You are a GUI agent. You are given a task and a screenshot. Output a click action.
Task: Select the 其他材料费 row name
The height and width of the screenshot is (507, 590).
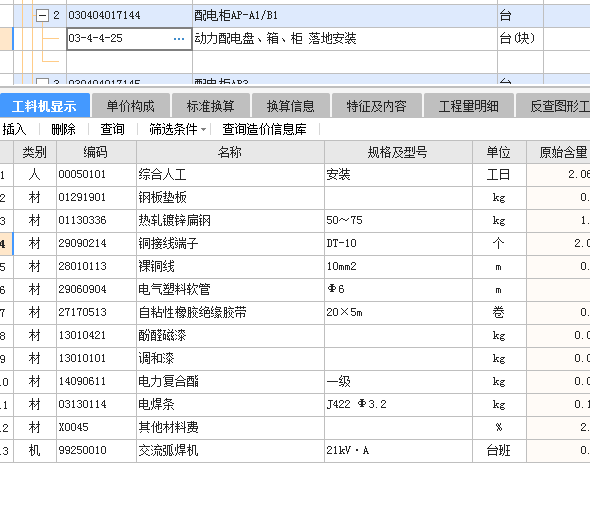pos(230,428)
